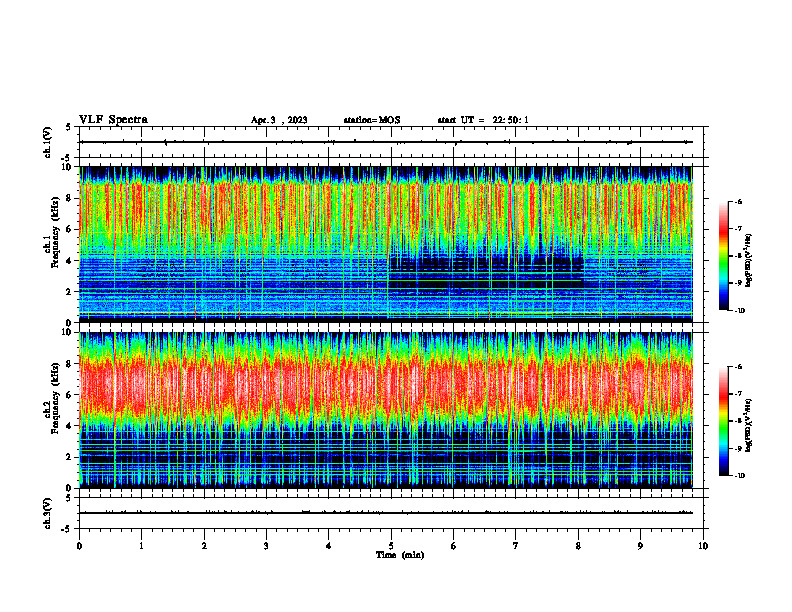Click the ch.1 colorbar "log(PSD)(V²/Hz)" label
This screenshot has width=792, height=612.
[749, 261]
